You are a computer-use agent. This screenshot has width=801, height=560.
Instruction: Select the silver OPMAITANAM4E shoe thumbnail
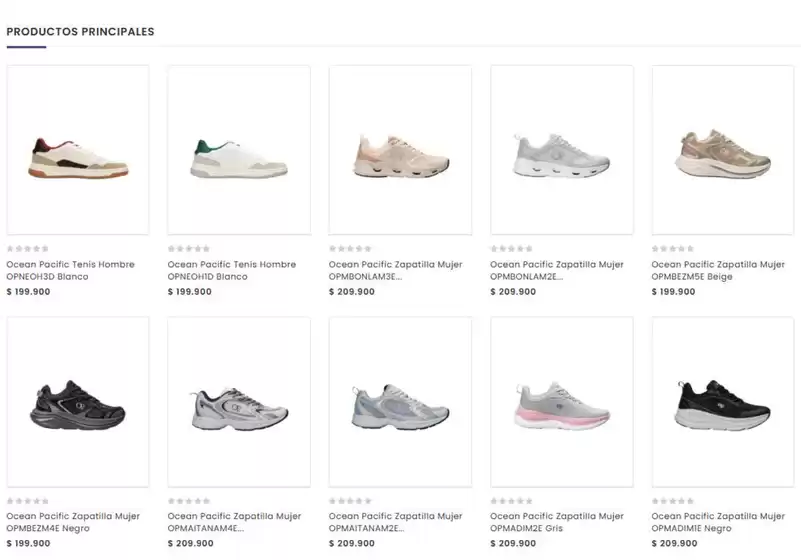click(239, 402)
